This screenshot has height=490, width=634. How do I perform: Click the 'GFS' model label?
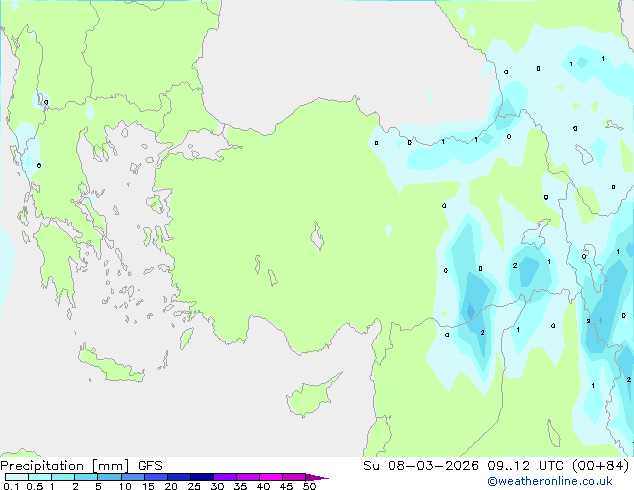coord(150,466)
